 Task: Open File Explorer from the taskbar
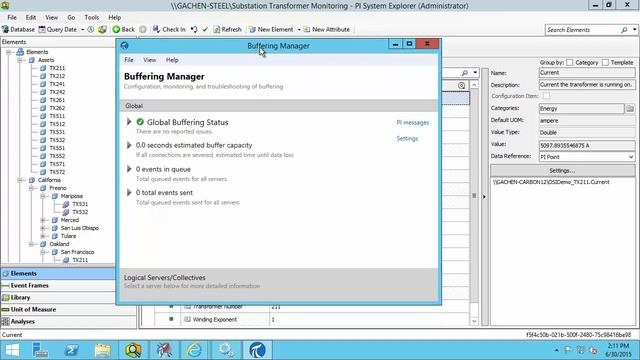[102, 350]
